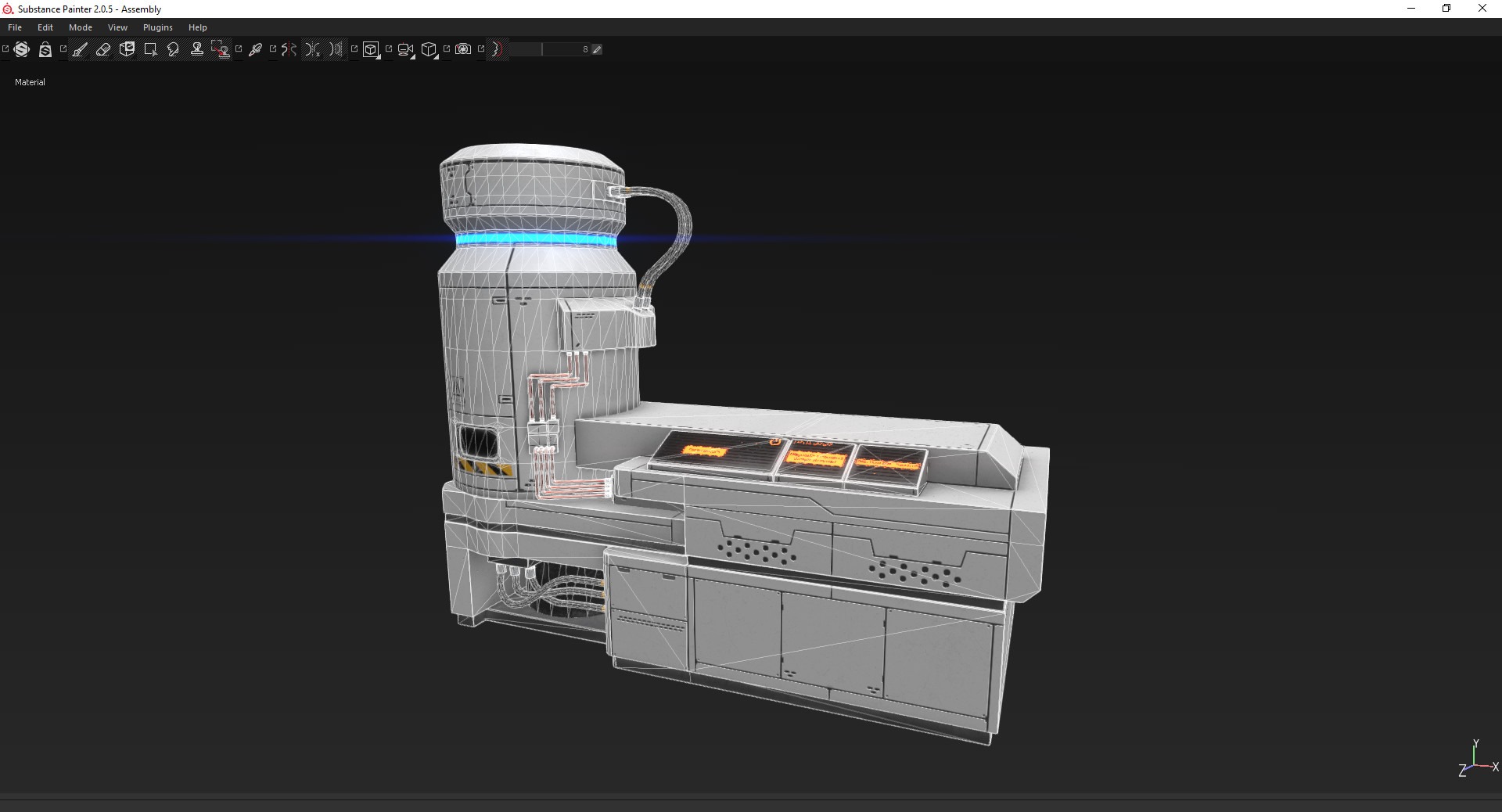Select the Projection tool

point(127,49)
